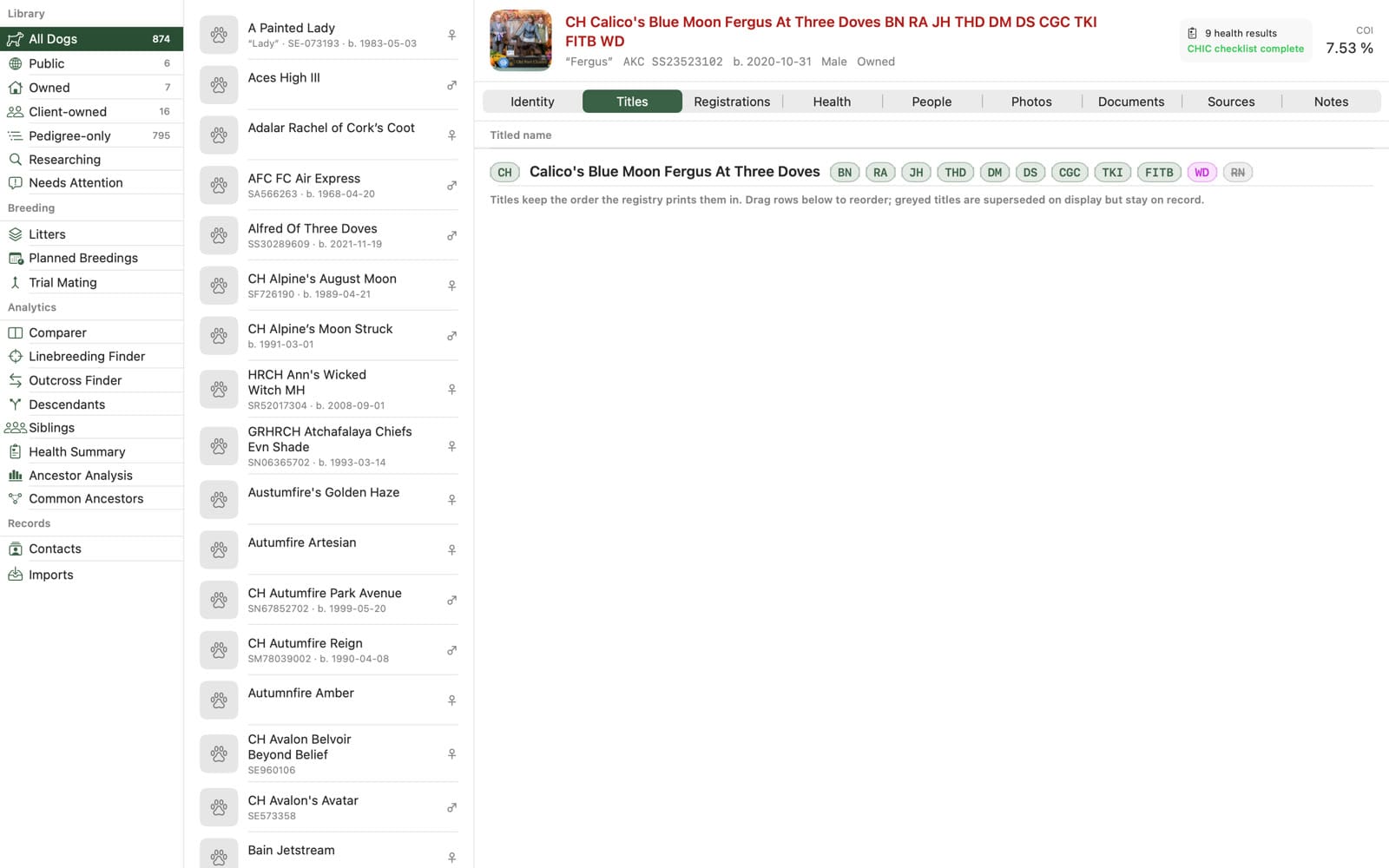Open Client-owned people icon
1389x868 pixels.
click(15, 112)
